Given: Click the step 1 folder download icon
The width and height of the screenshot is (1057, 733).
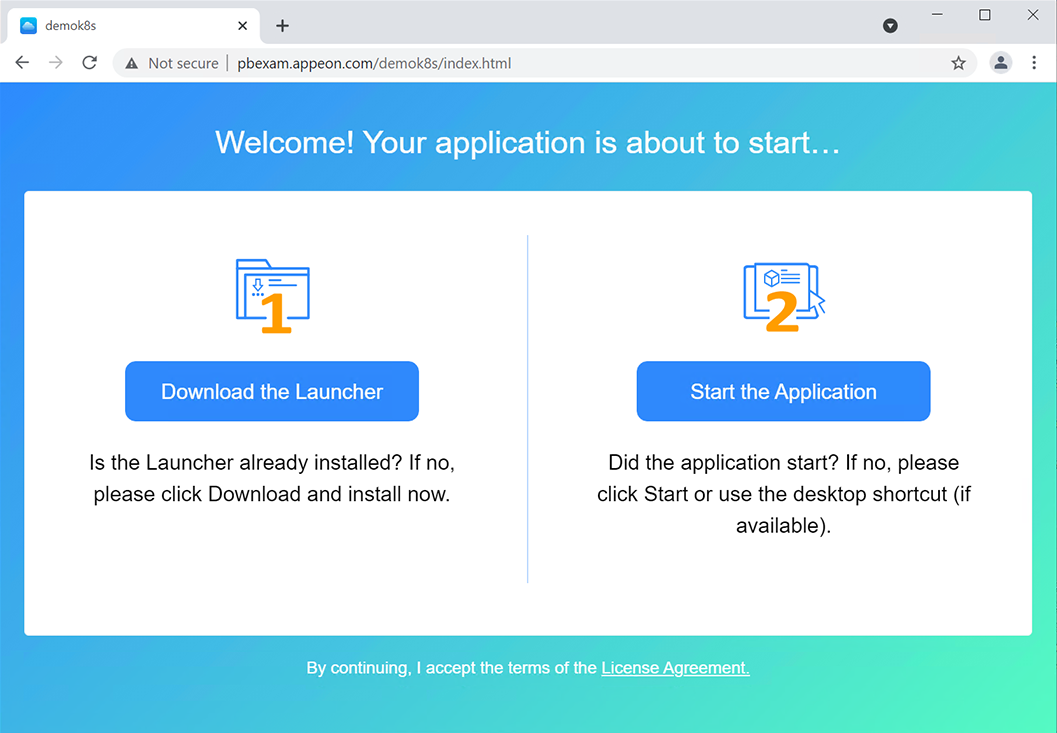Looking at the screenshot, I should click(272, 295).
